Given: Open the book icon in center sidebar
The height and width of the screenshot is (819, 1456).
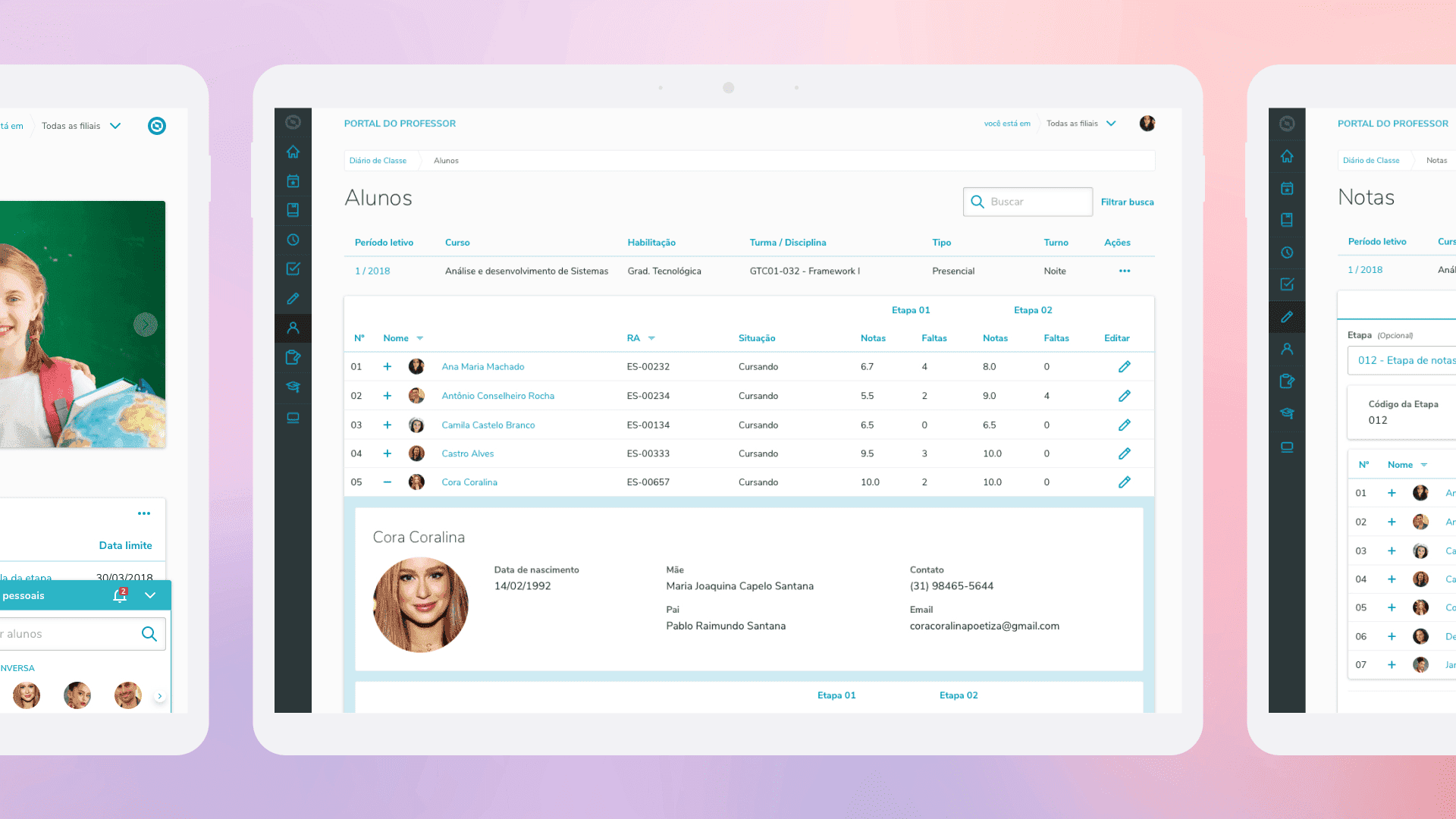Looking at the screenshot, I should (x=293, y=210).
